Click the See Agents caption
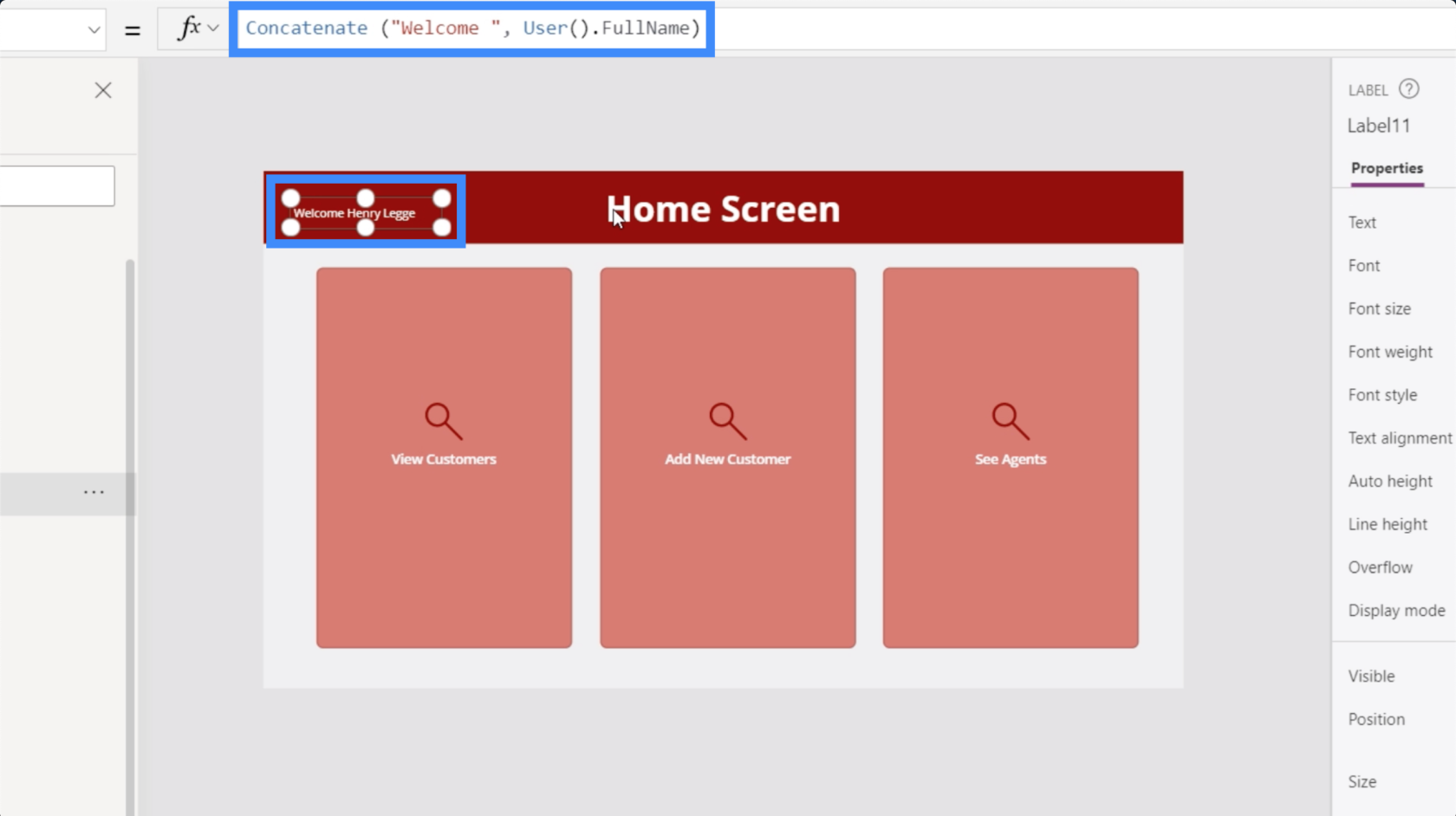This screenshot has height=816, width=1456. click(x=1011, y=459)
